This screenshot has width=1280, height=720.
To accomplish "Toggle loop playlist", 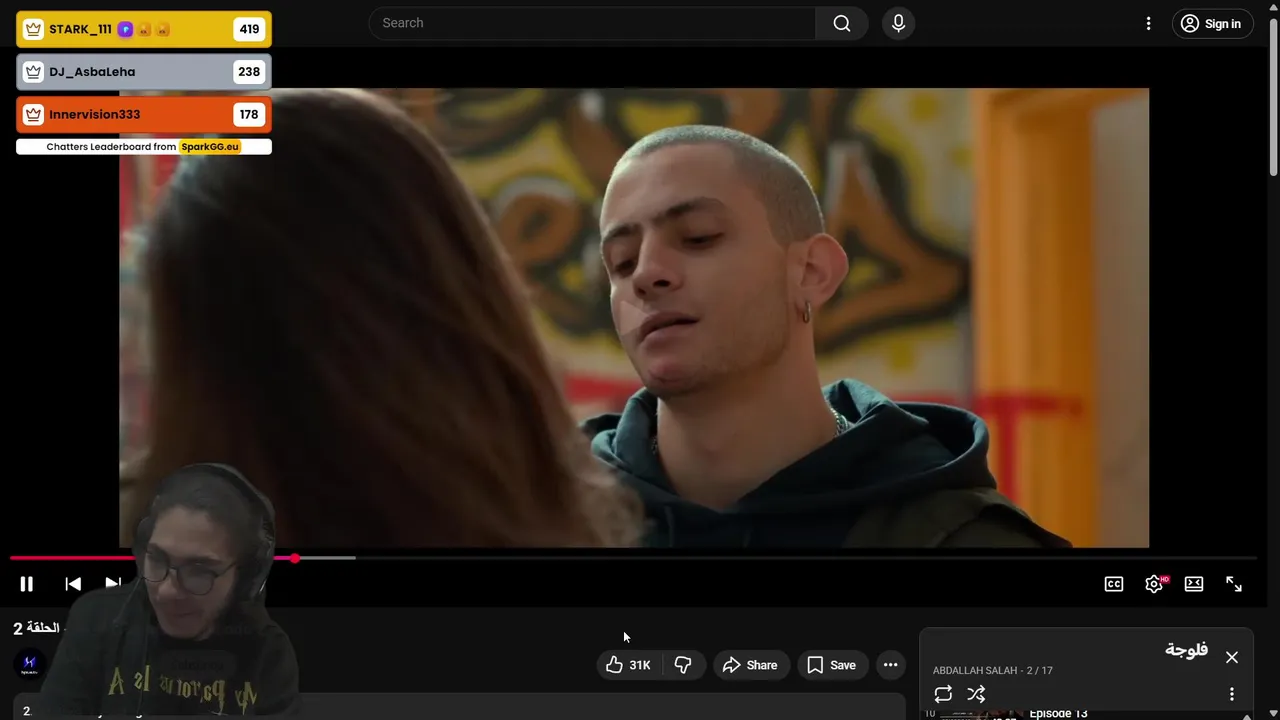I will click(x=943, y=694).
